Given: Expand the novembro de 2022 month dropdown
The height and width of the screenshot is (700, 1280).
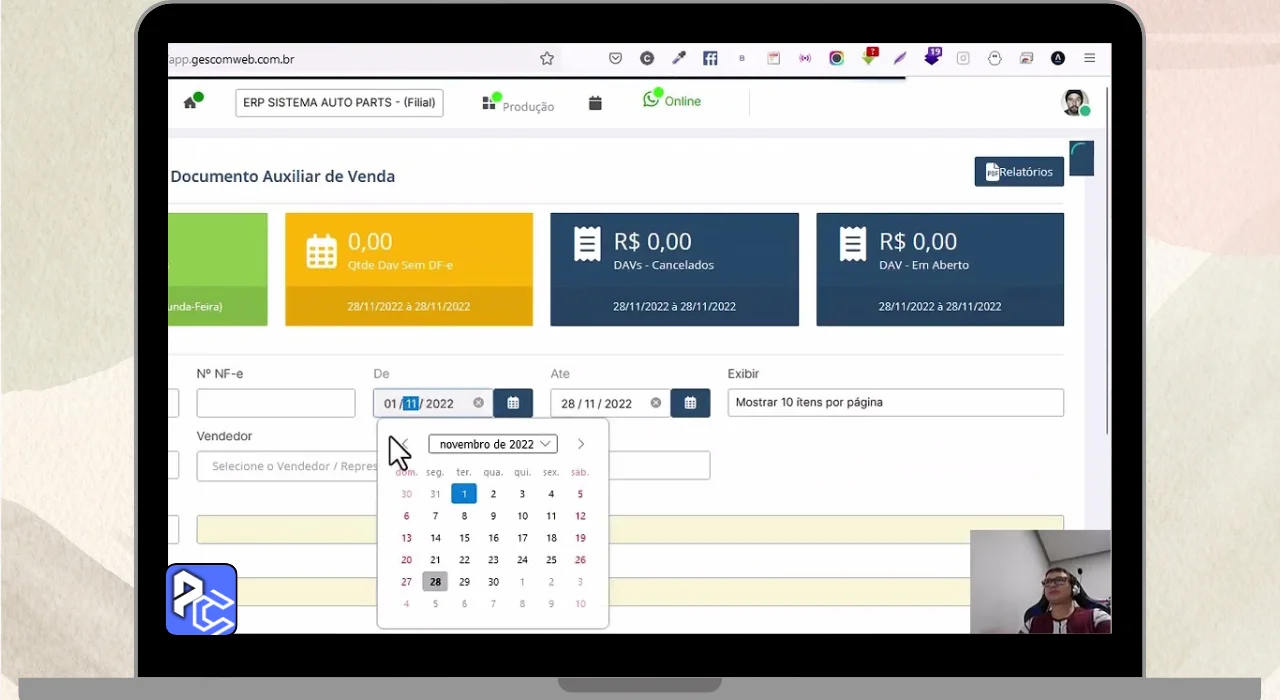Looking at the screenshot, I should (x=493, y=444).
